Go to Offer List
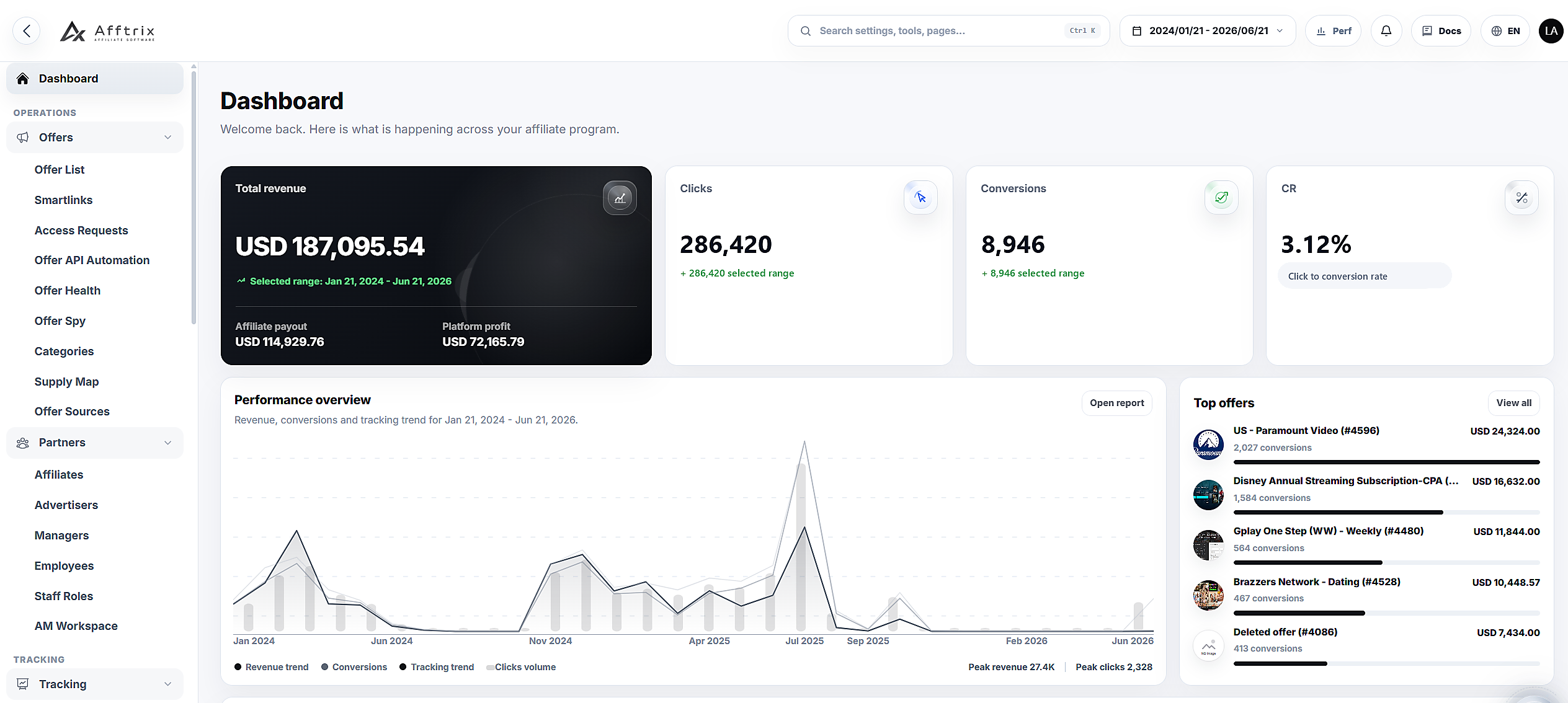This screenshot has width=1568, height=703. pyautogui.click(x=60, y=170)
